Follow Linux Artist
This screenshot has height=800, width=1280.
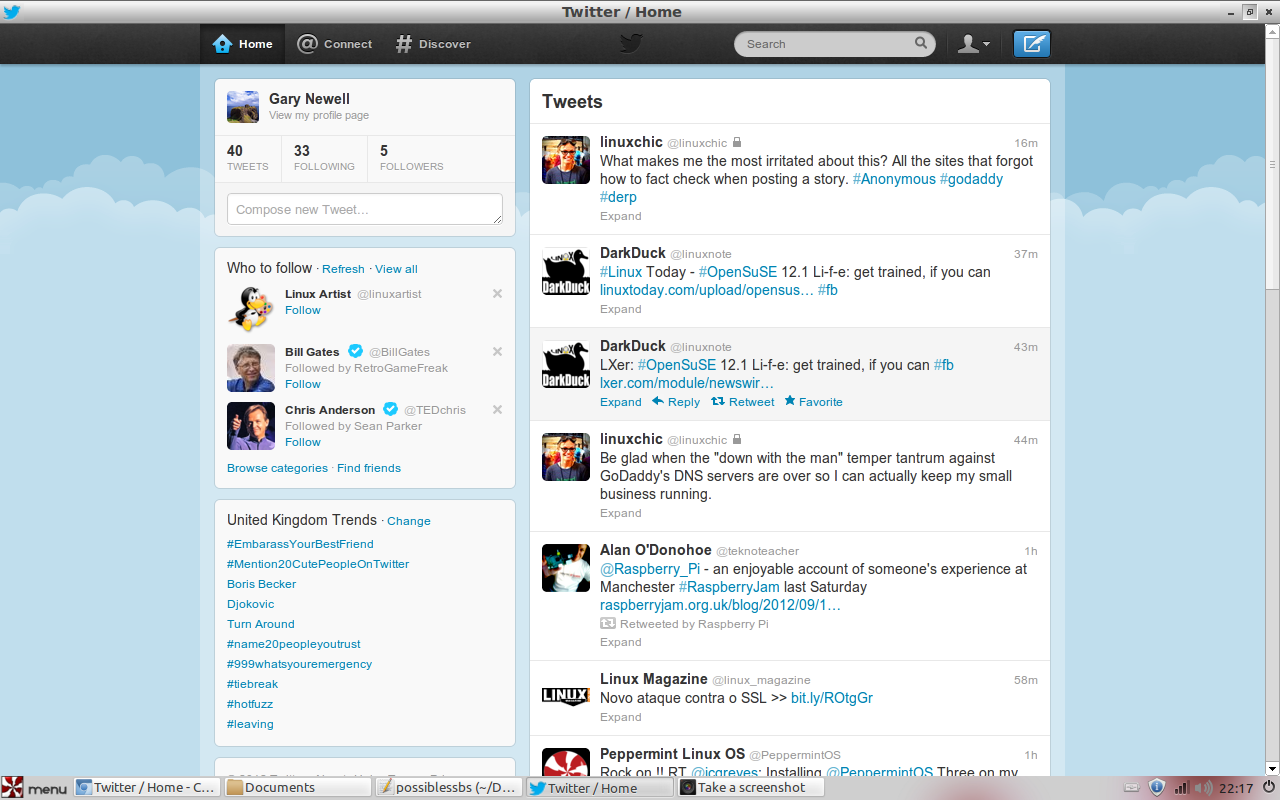[303, 310]
